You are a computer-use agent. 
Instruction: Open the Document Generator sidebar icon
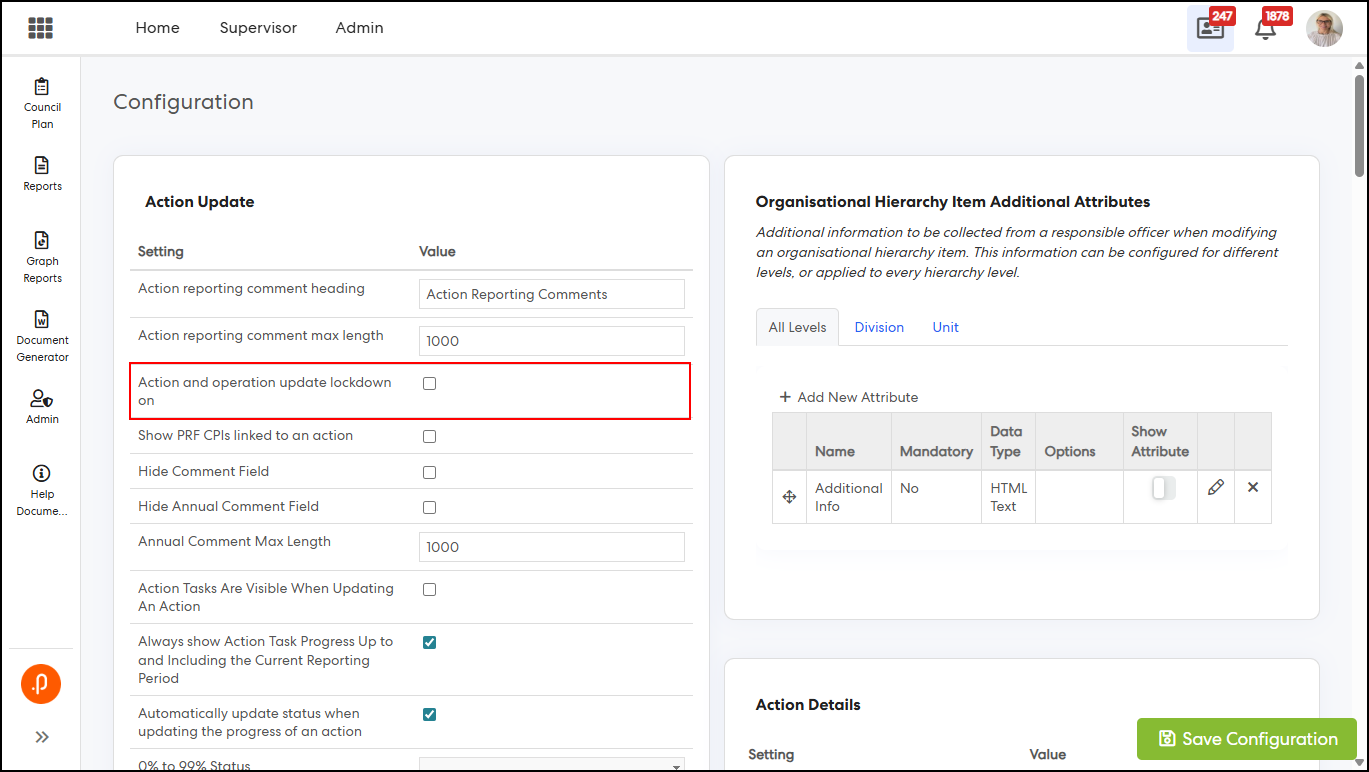click(42, 335)
